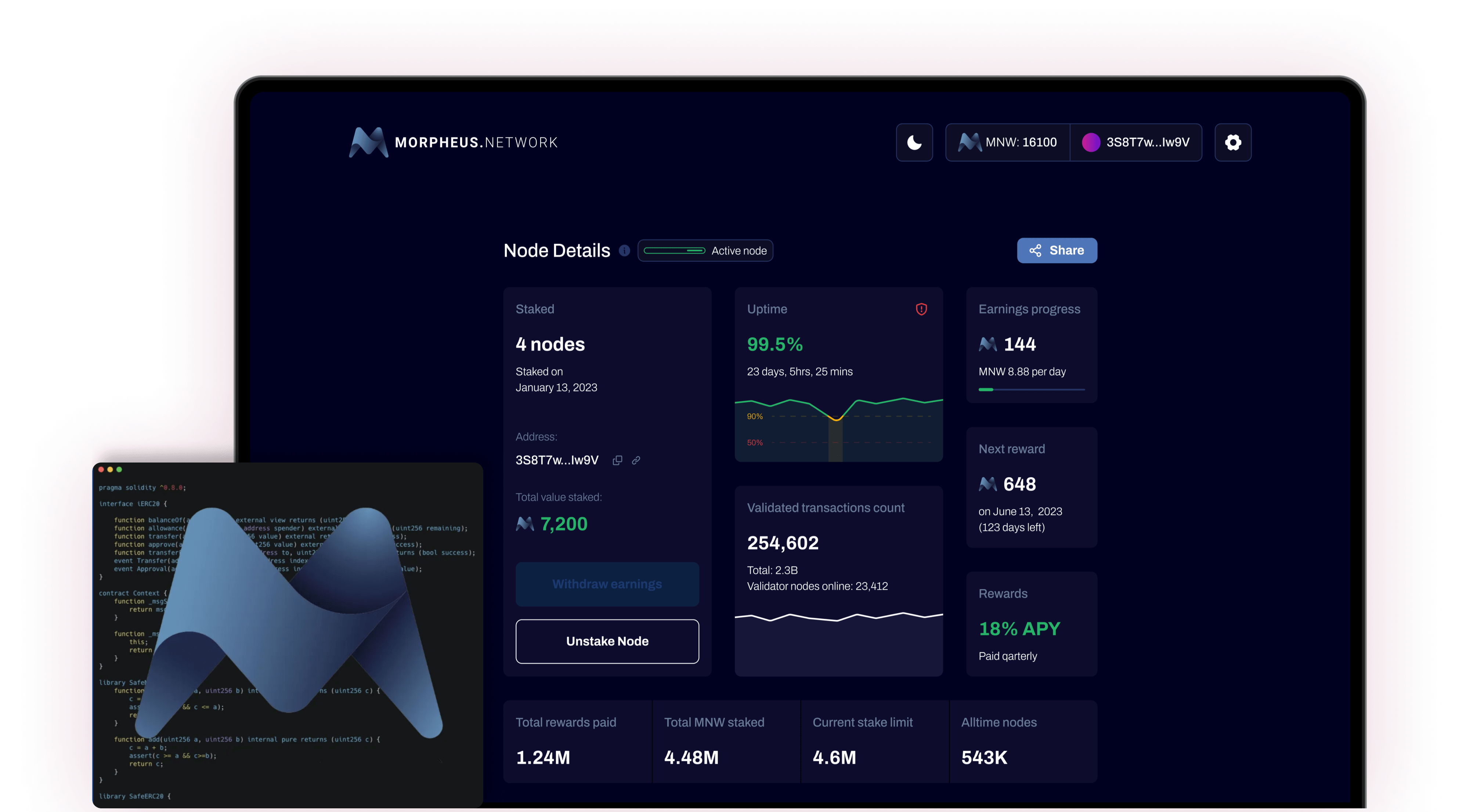Click the Total MNW staked 4.48M card
1459x812 pixels.
click(726, 742)
